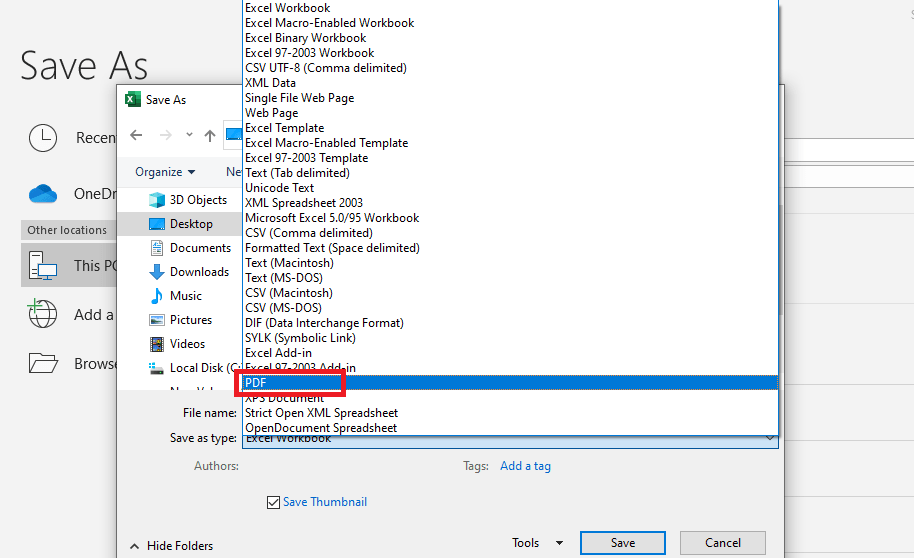Choose XML Spreadsheet 2003 type
The image size is (914, 558).
tap(510, 203)
